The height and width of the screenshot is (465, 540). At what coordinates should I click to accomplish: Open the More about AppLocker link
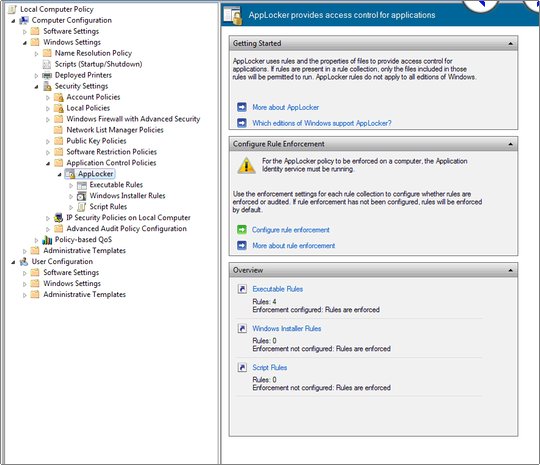[285, 107]
